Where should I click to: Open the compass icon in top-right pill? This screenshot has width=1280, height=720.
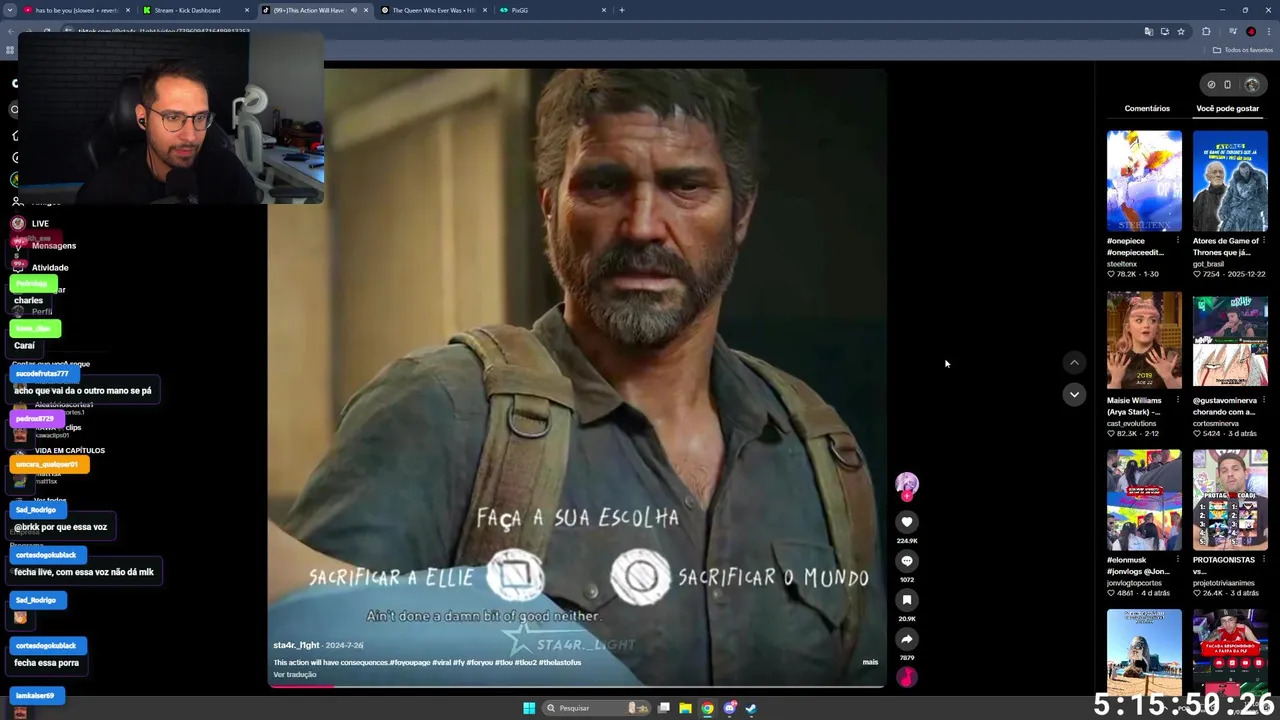[x=1211, y=85]
